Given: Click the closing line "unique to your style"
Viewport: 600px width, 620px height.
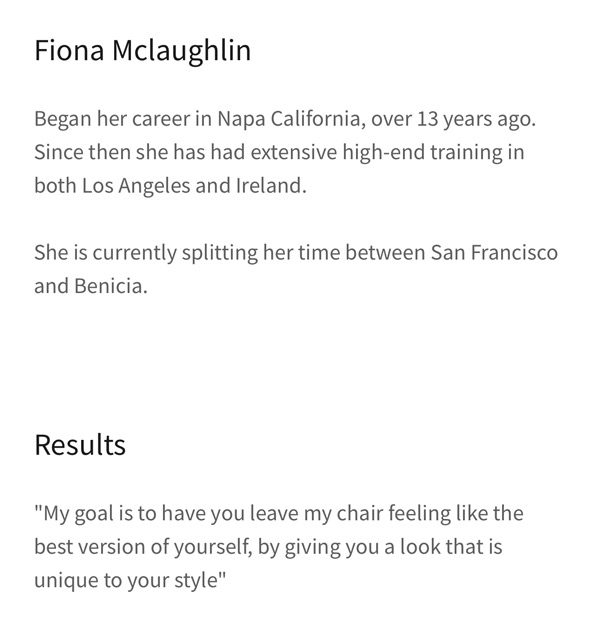Looking at the screenshot, I should [130, 580].
